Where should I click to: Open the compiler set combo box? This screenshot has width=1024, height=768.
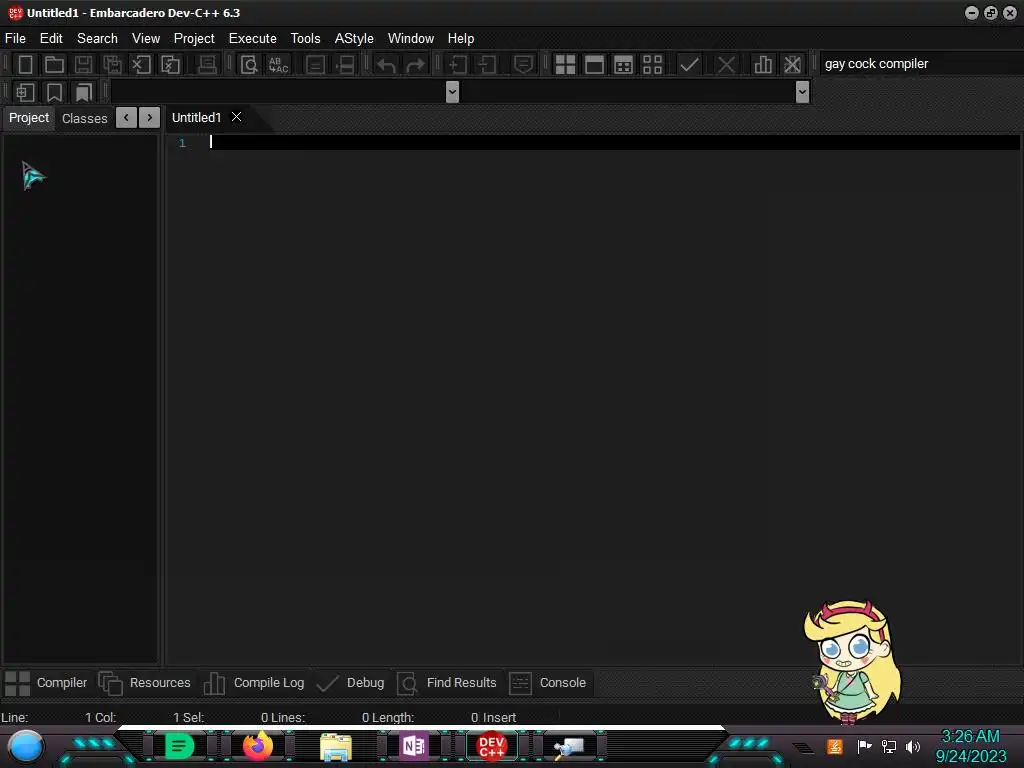coord(921,64)
